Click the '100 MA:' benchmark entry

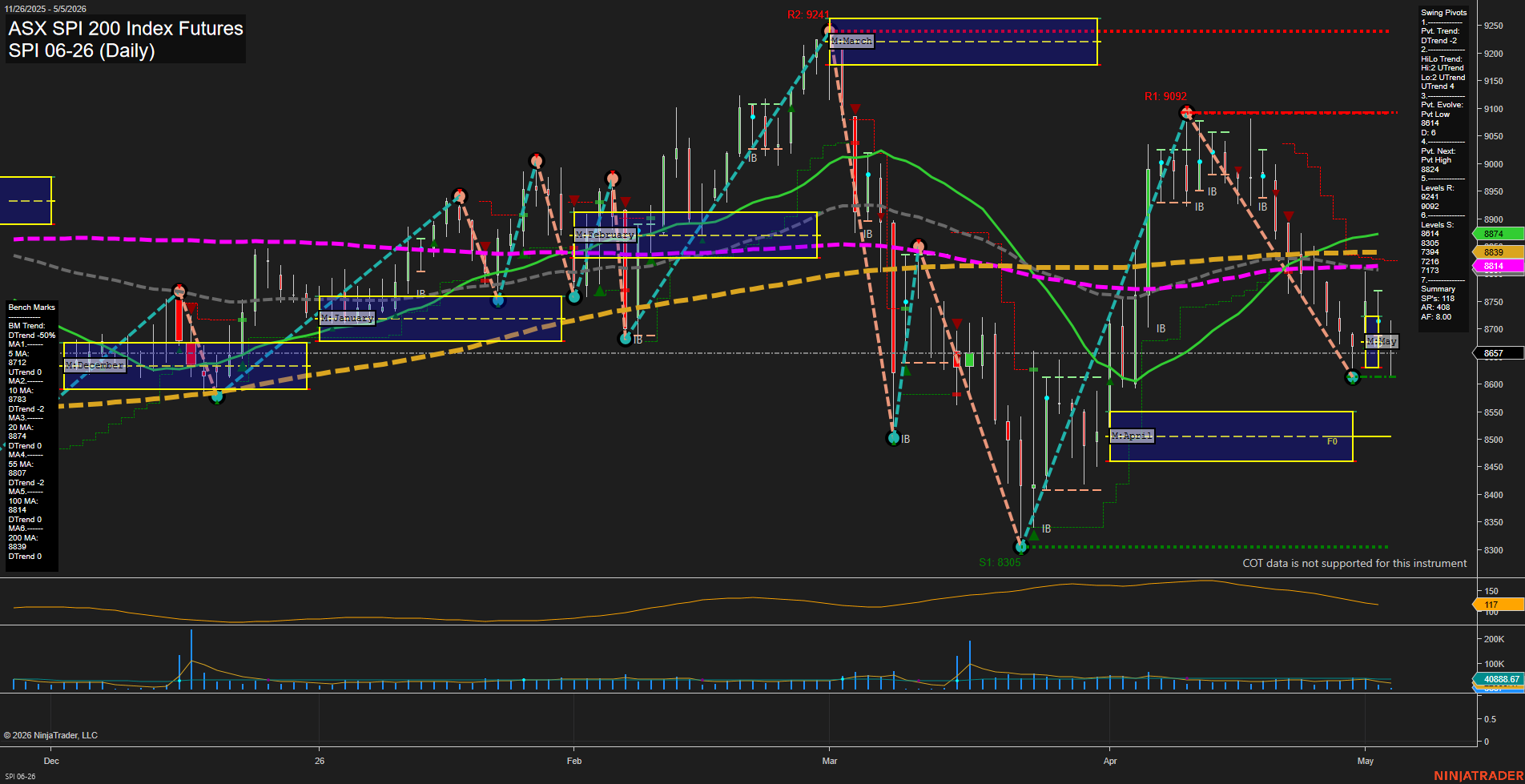tap(22, 501)
